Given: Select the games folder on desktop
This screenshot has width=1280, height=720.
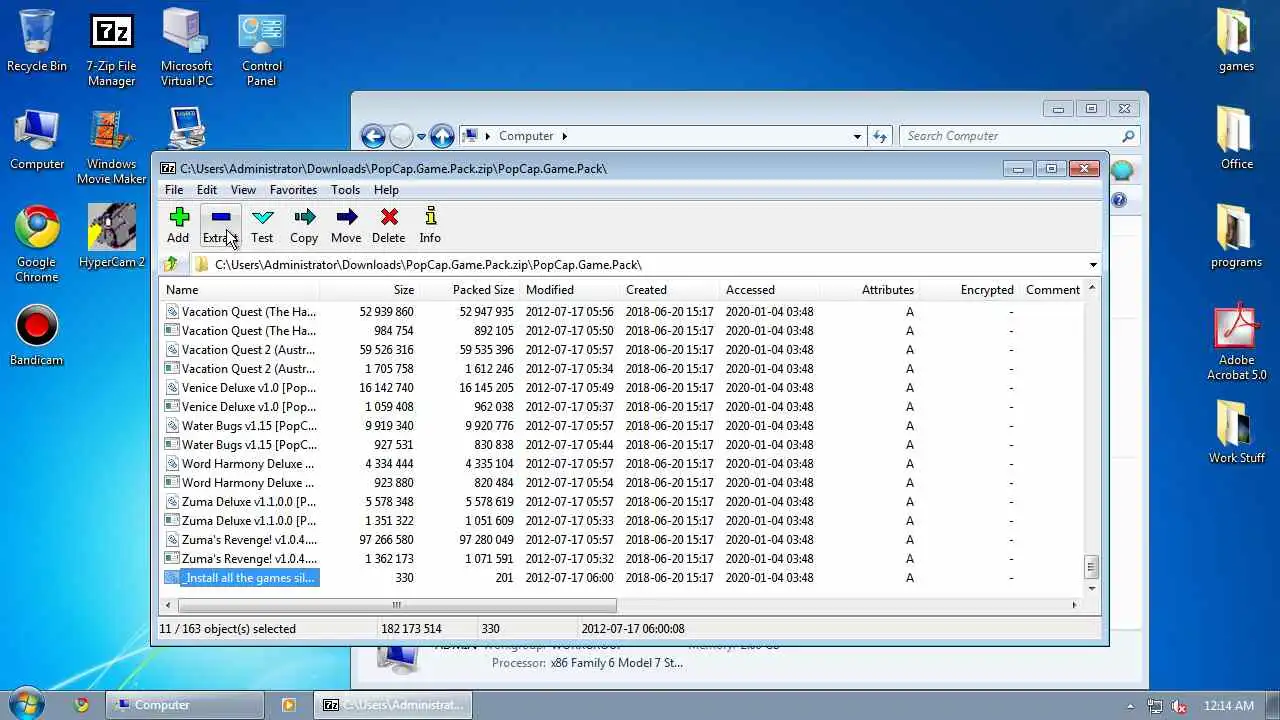Looking at the screenshot, I should 1236,40.
